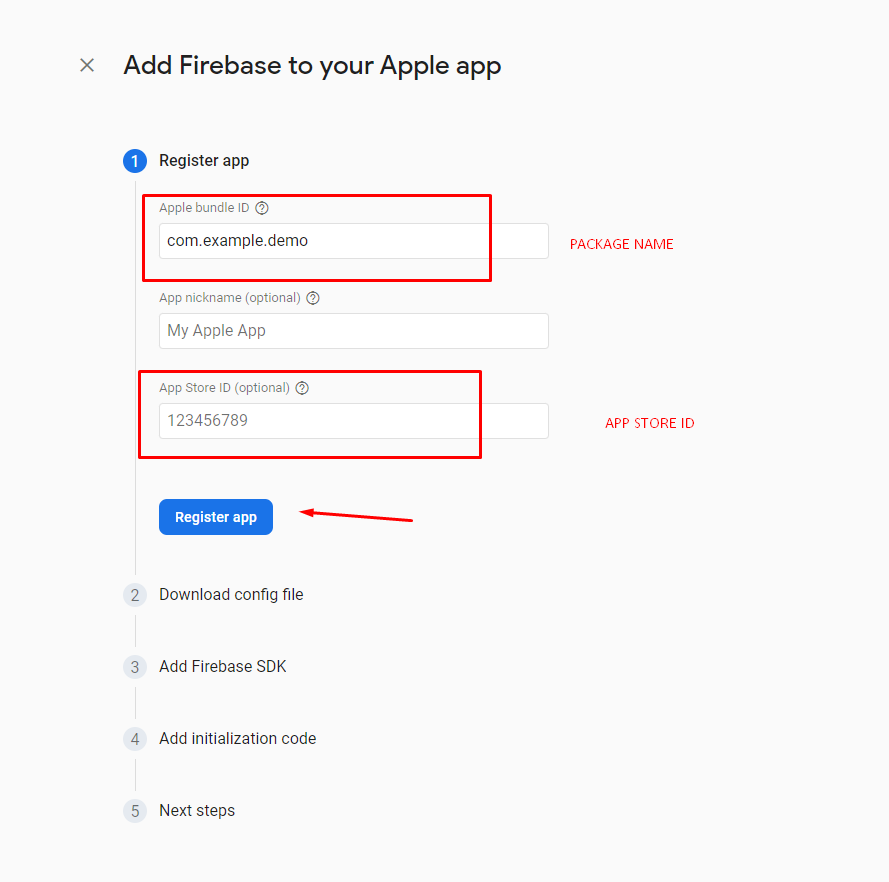Image resolution: width=889 pixels, height=882 pixels.
Task: Close the Add Firebase dialog
Action: tap(87, 65)
